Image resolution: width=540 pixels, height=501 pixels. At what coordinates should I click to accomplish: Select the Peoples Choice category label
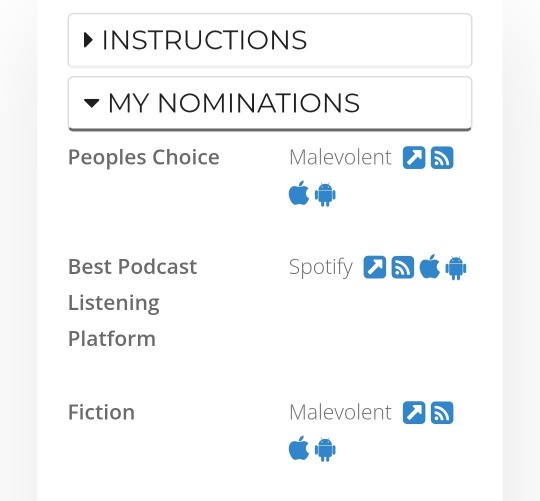tap(144, 158)
